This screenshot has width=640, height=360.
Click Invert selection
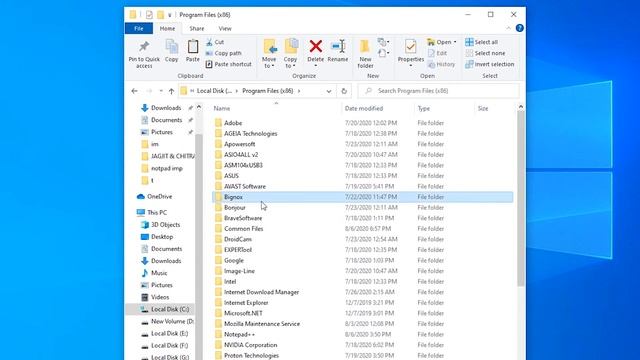tap(490, 64)
